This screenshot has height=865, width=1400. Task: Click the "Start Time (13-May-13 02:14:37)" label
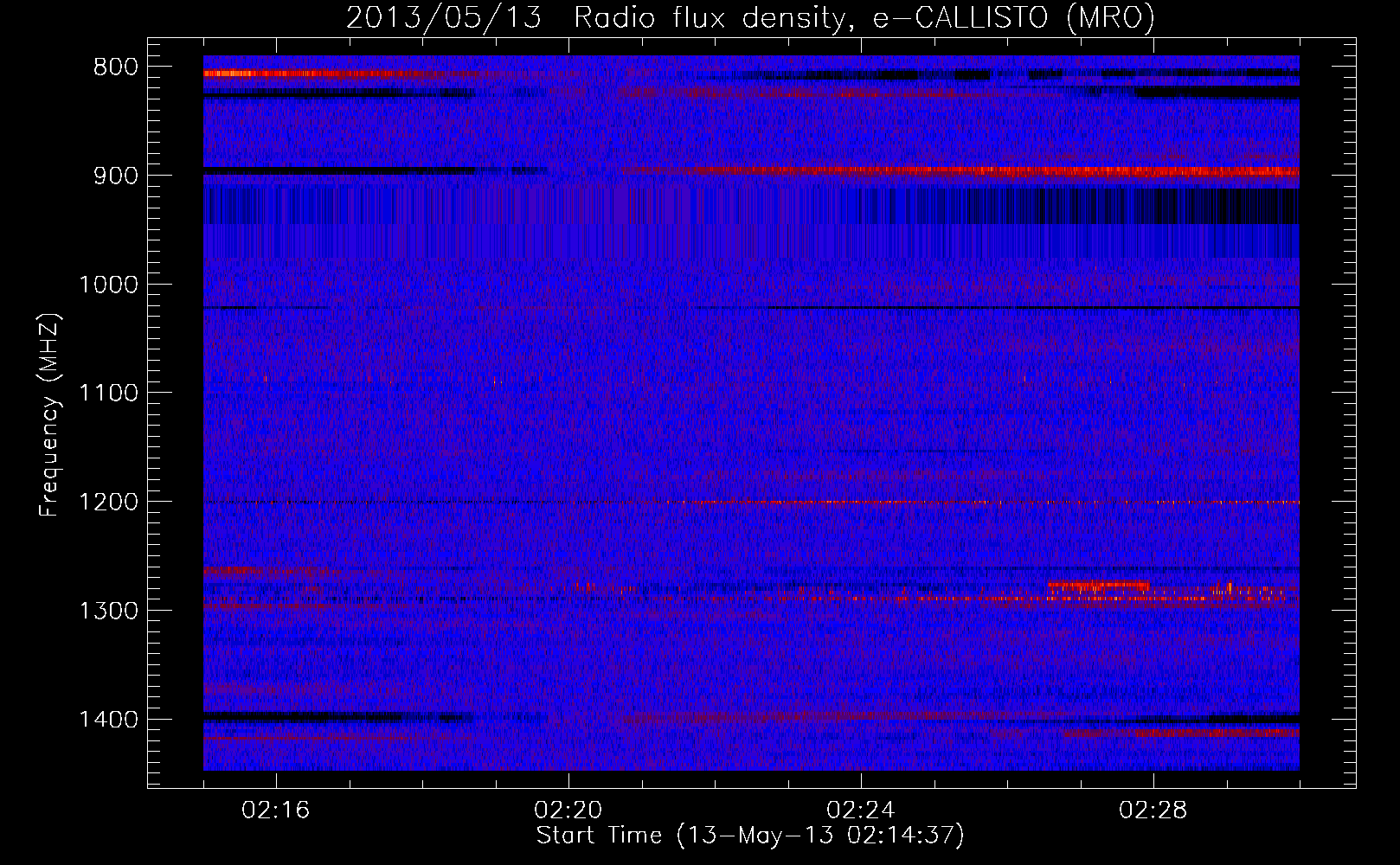750,836
